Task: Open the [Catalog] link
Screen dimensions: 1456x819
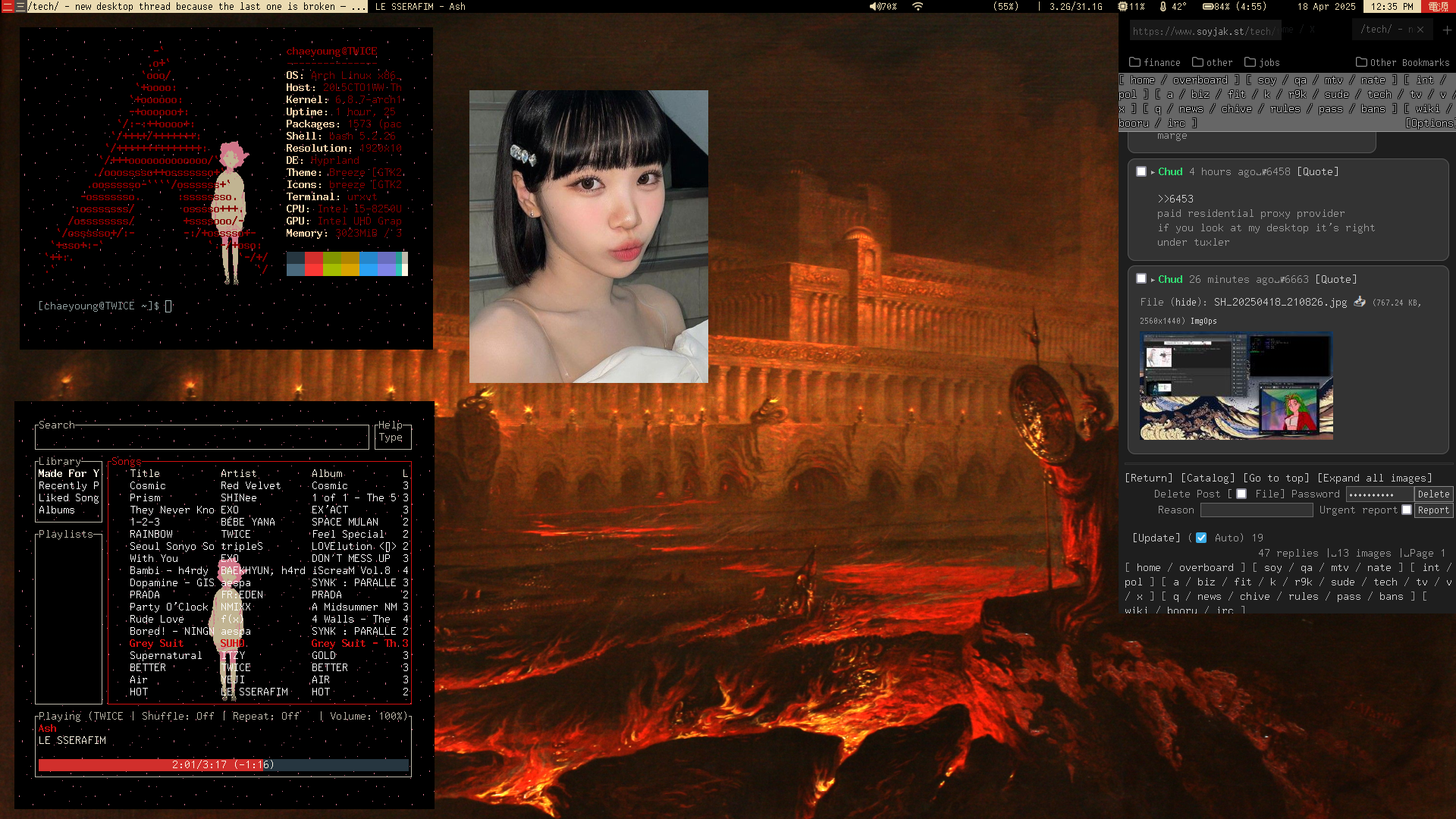Action: point(1208,478)
